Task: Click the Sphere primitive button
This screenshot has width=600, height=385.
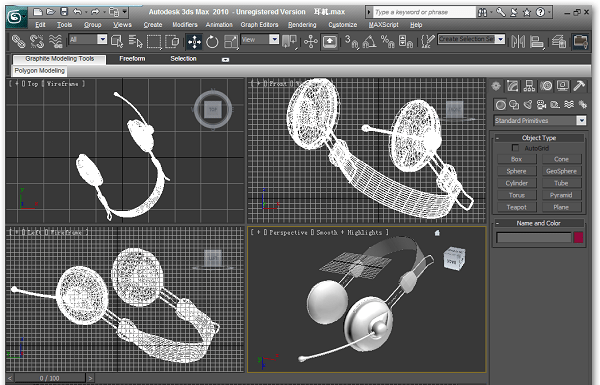Action: pos(517,171)
